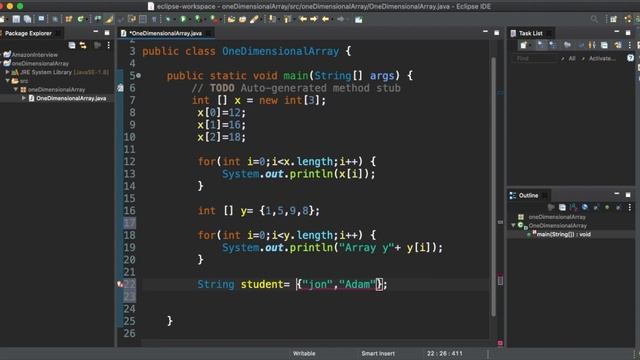Click the Save toolbar icon
Viewport: 640px width, 360px height.
(x=16, y=19)
